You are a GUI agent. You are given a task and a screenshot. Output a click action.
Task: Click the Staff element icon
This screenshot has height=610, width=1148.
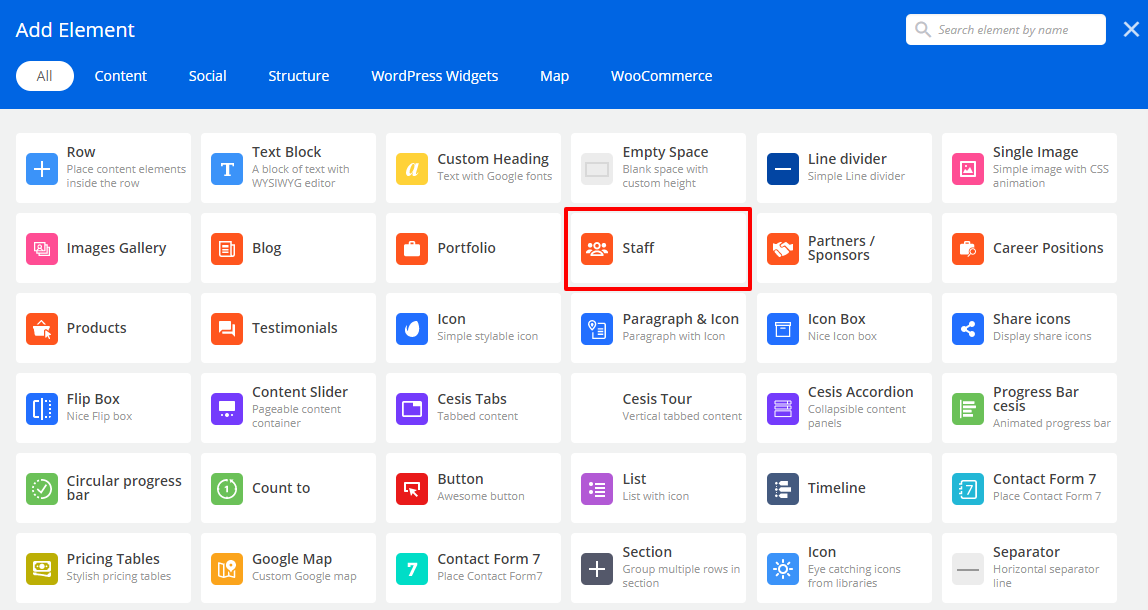597,248
